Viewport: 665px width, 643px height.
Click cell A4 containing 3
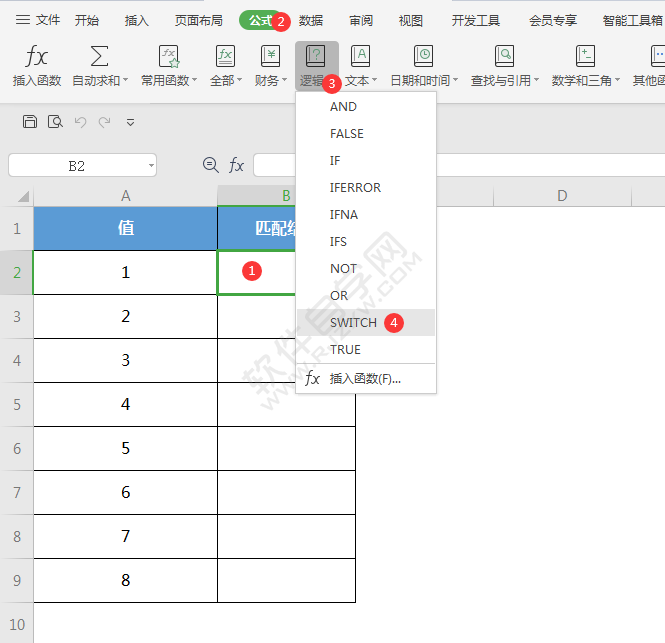coord(126,361)
